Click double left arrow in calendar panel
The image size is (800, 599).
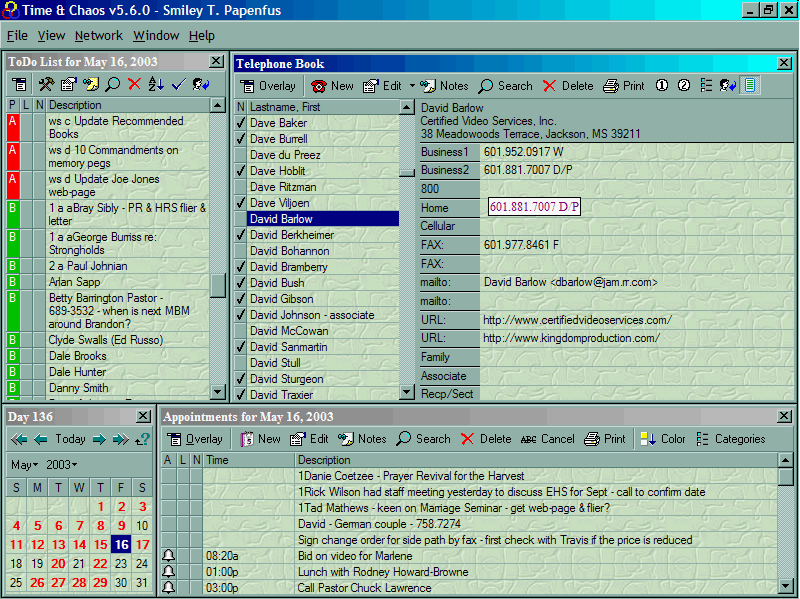pos(19,439)
